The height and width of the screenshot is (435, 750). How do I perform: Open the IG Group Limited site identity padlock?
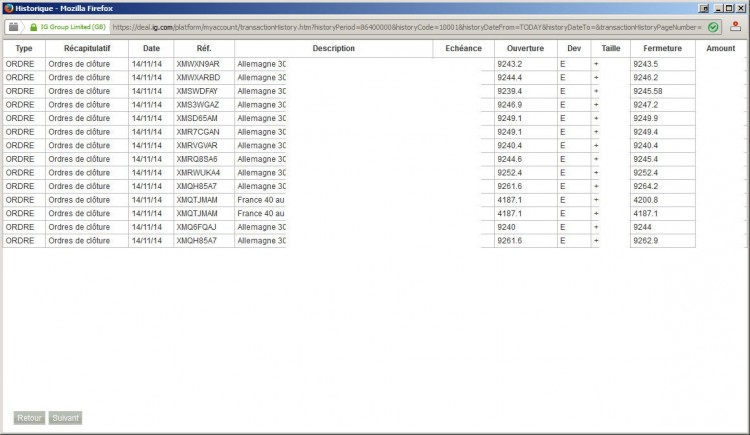pyautogui.click(x=33, y=27)
